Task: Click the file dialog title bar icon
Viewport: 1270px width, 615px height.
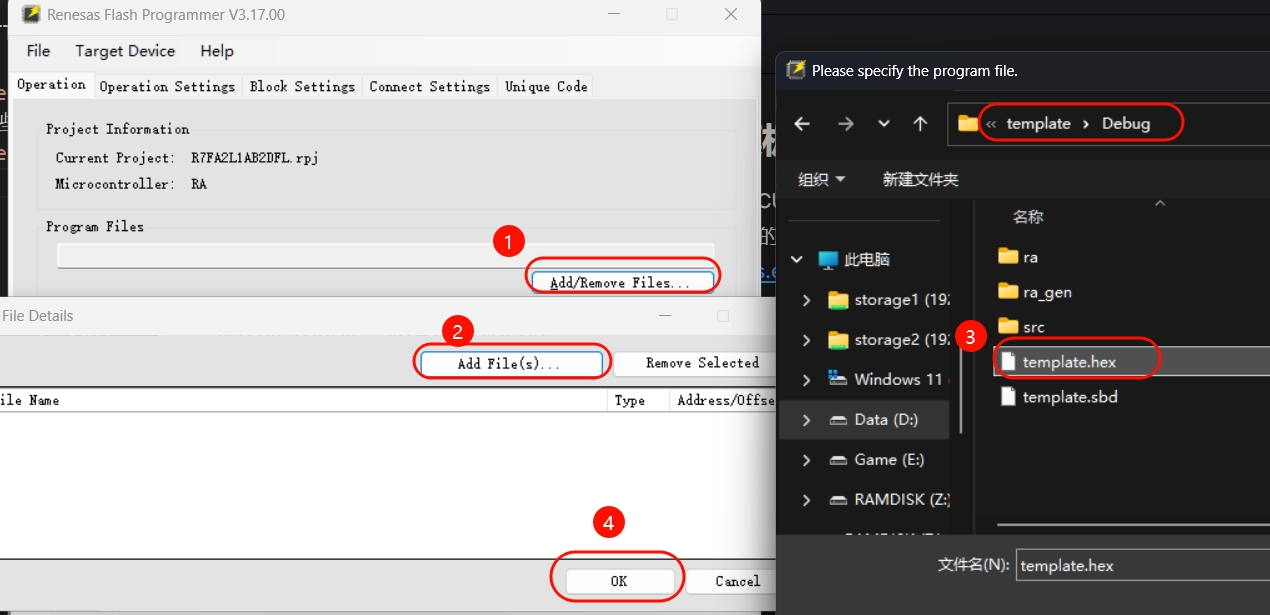Action: [x=796, y=70]
